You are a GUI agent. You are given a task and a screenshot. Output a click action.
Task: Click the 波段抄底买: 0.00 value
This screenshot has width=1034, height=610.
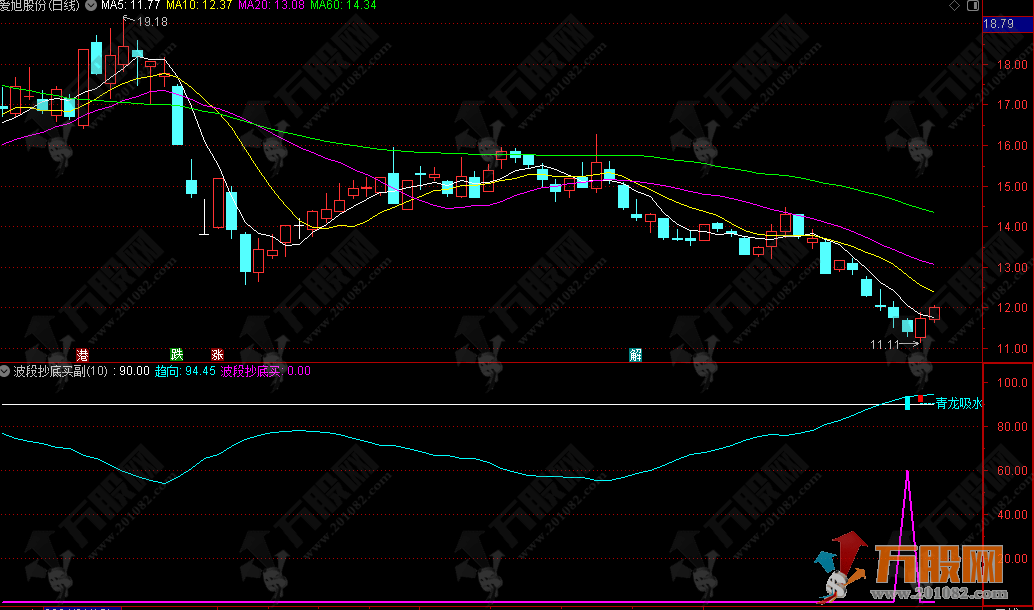pyautogui.click(x=266, y=371)
